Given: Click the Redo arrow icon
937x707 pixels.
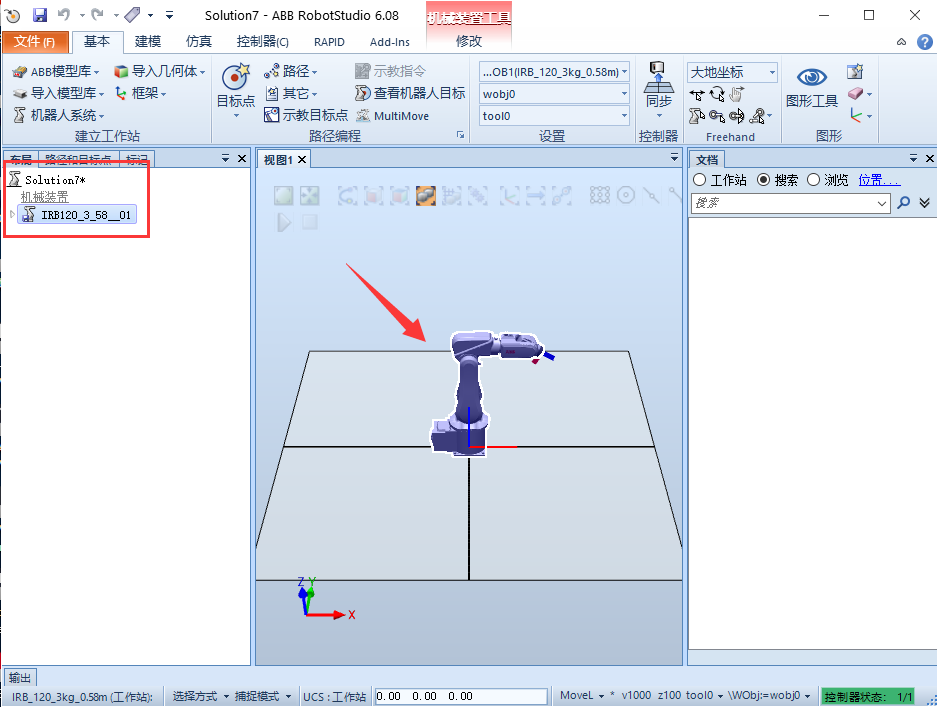Looking at the screenshot, I should click(98, 14).
